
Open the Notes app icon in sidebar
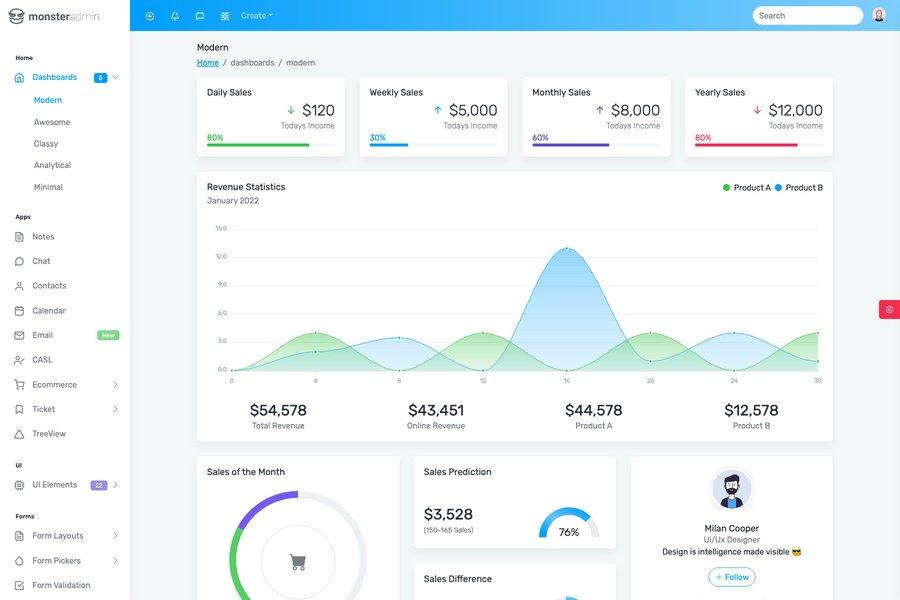click(17, 234)
